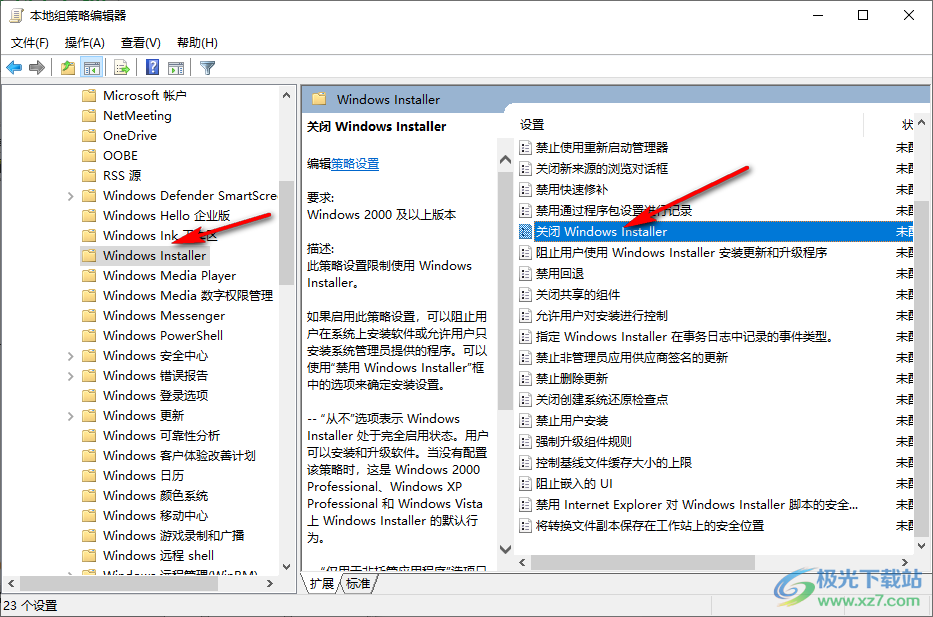Select the 将转换文件副本保存在工作站上的安全位置 policy

click(x=650, y=525)
